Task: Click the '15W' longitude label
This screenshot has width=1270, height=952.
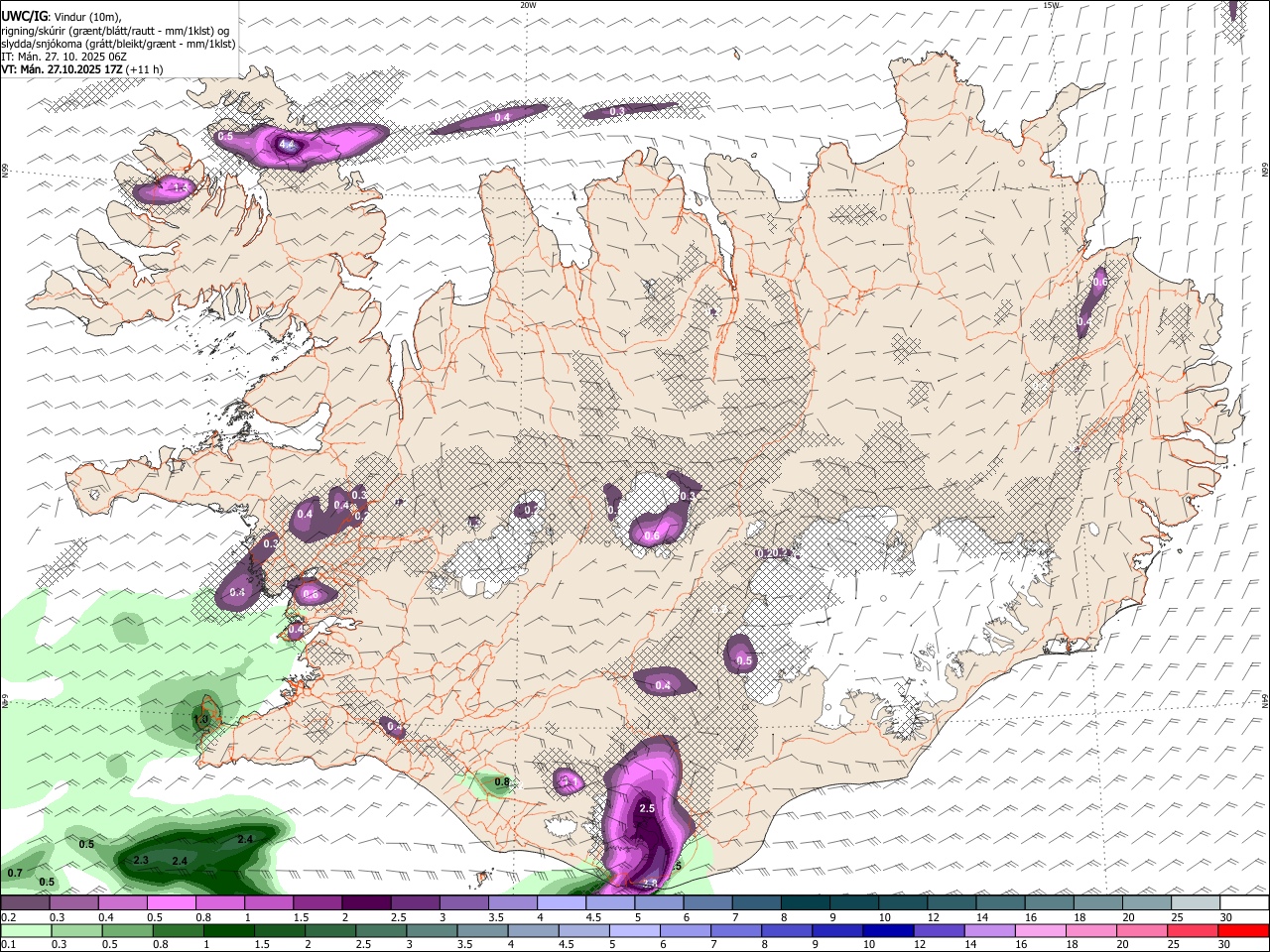Action: tap(1051, 5)
